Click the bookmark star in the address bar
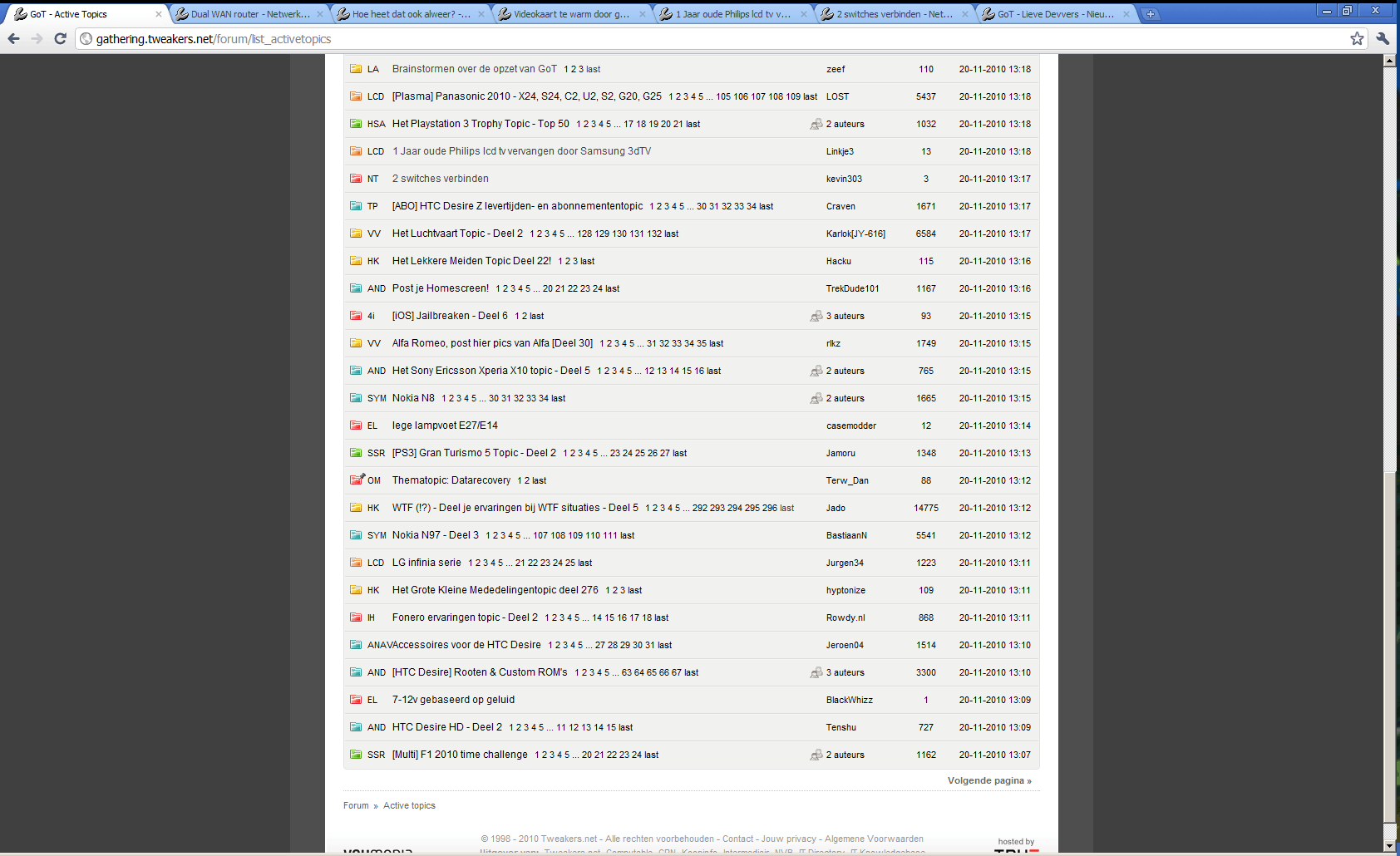The height and width of the screenshot is (856, 1400). (x=1358, y=38)
